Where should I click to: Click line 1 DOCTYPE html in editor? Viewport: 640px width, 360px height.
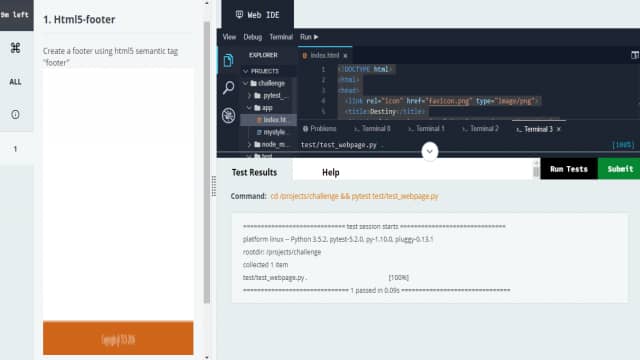tap(365, 69)
